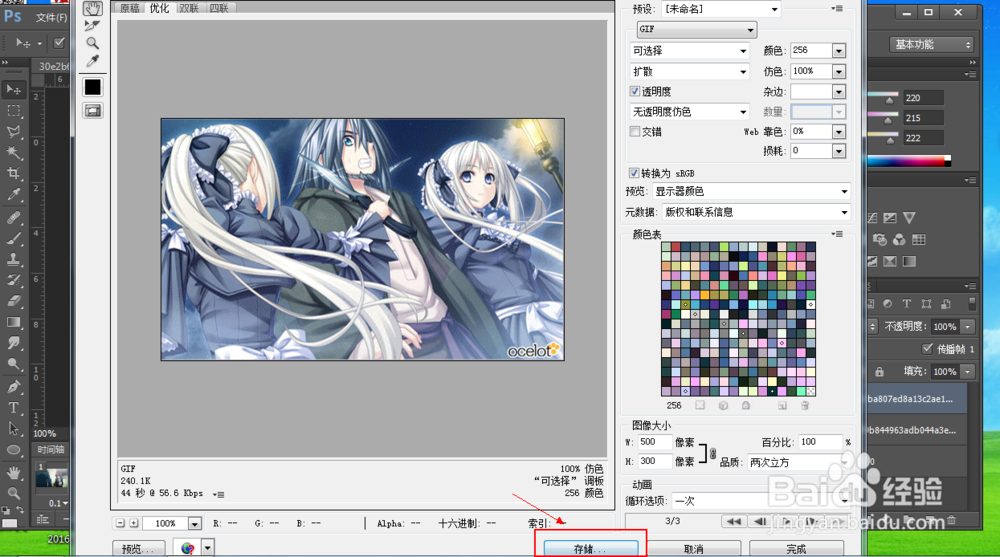This screenshot has width=1000, height=557.
Task: Open the 元数据 版权和联系信息 dropdown
Action: (x=757, y=212)
